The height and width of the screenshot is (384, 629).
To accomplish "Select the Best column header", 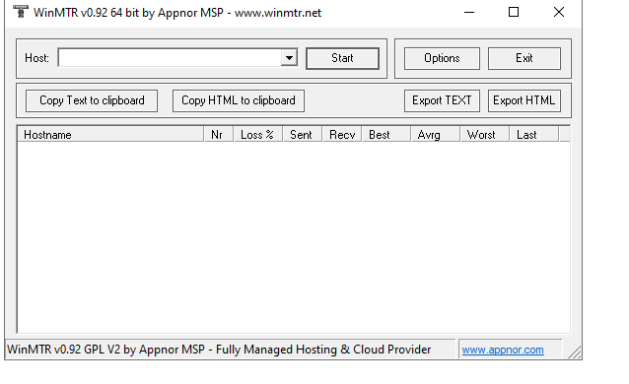I will pyautogui.click(x=386, y=134).
